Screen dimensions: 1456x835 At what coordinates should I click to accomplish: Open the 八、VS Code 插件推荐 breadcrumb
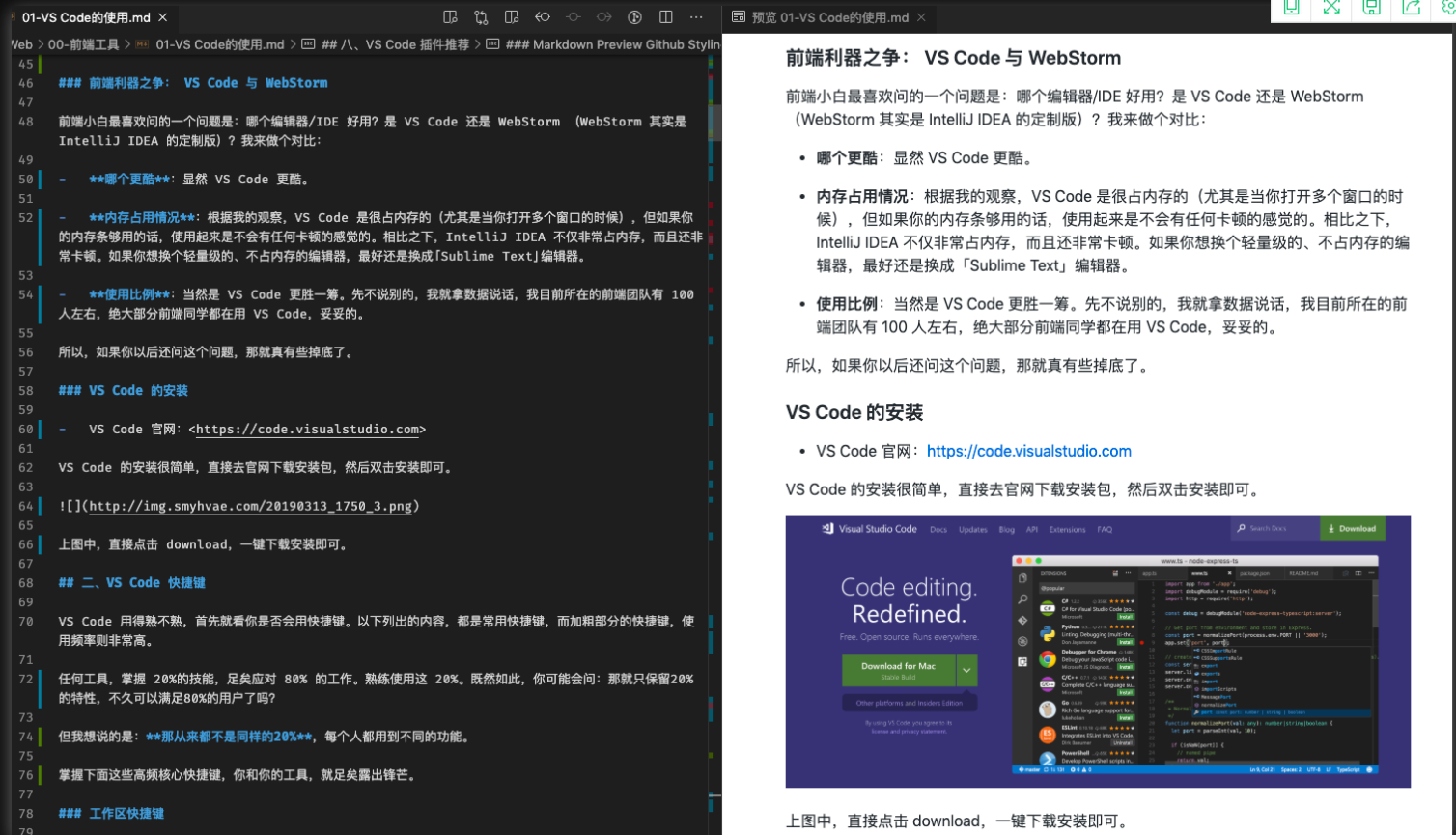(395, 44)
